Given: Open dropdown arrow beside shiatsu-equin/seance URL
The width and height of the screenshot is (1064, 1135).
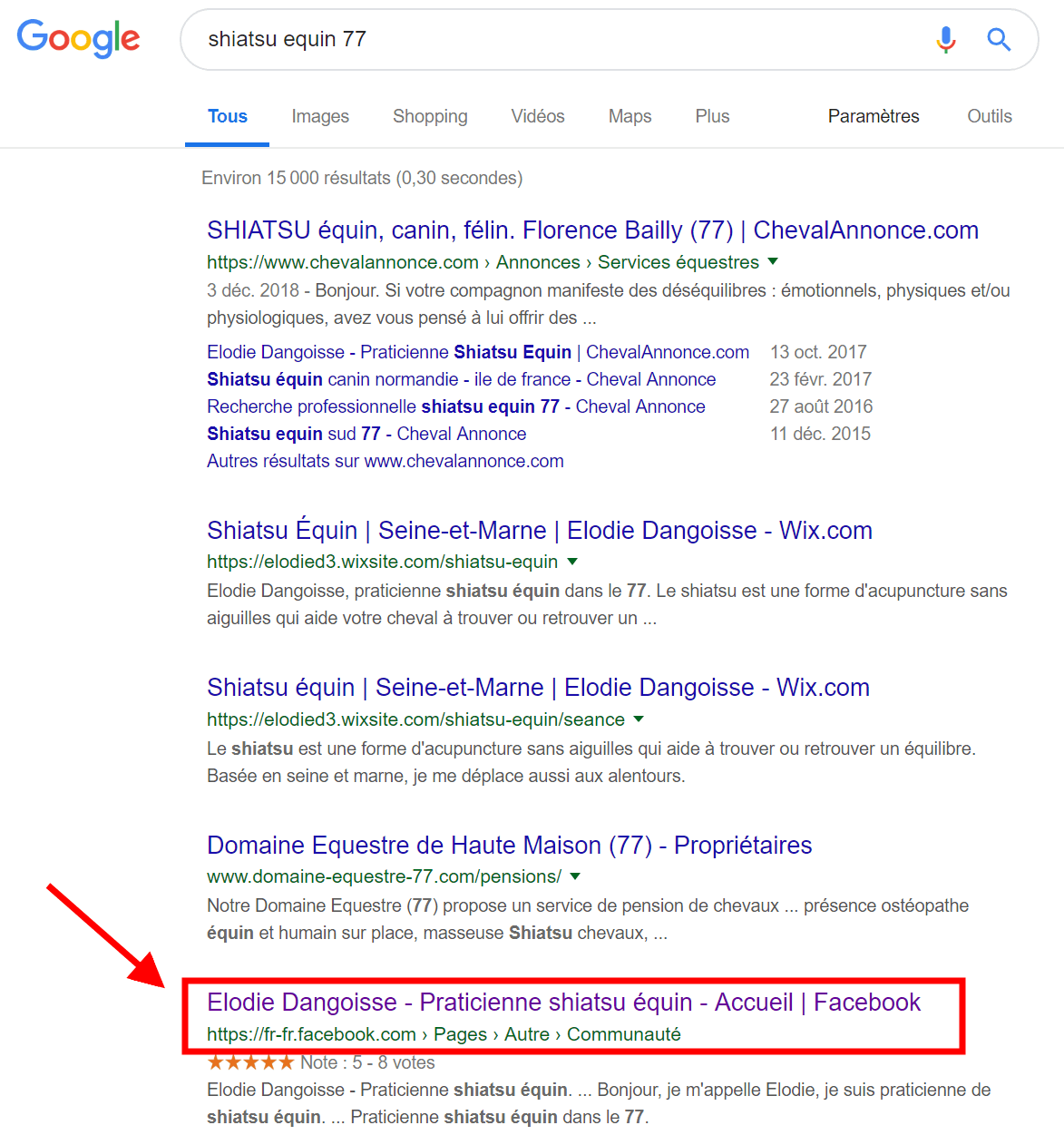Looking at the screenshot, I should [639, 719].
